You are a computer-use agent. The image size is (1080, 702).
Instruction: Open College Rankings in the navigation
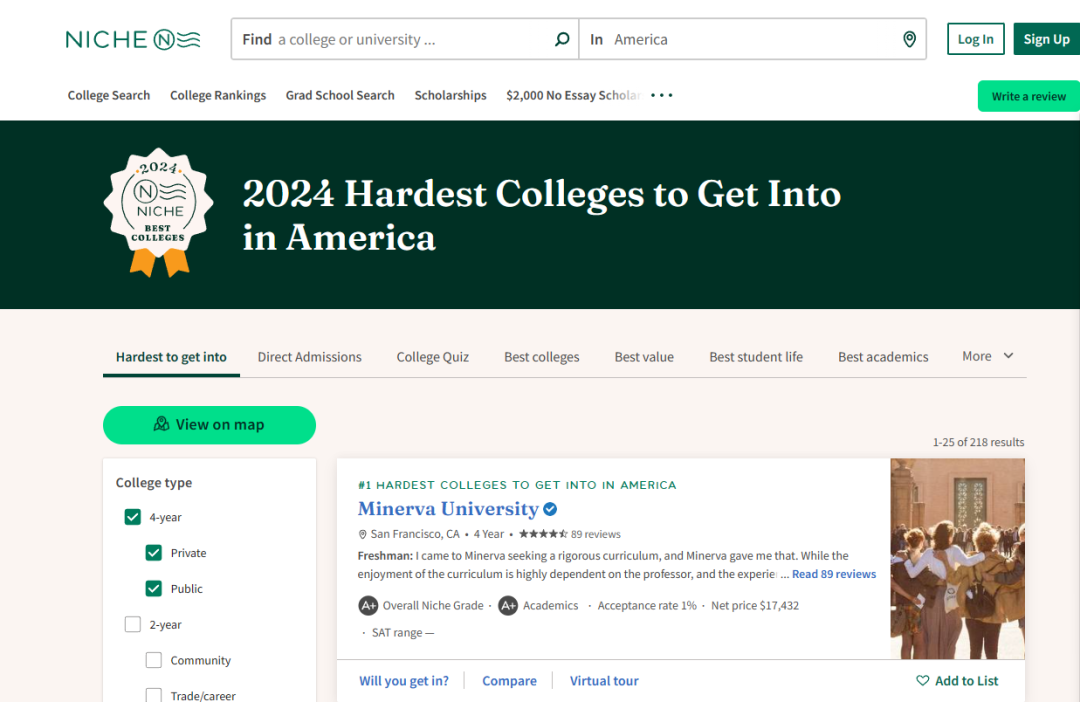[x=218, y=95]
